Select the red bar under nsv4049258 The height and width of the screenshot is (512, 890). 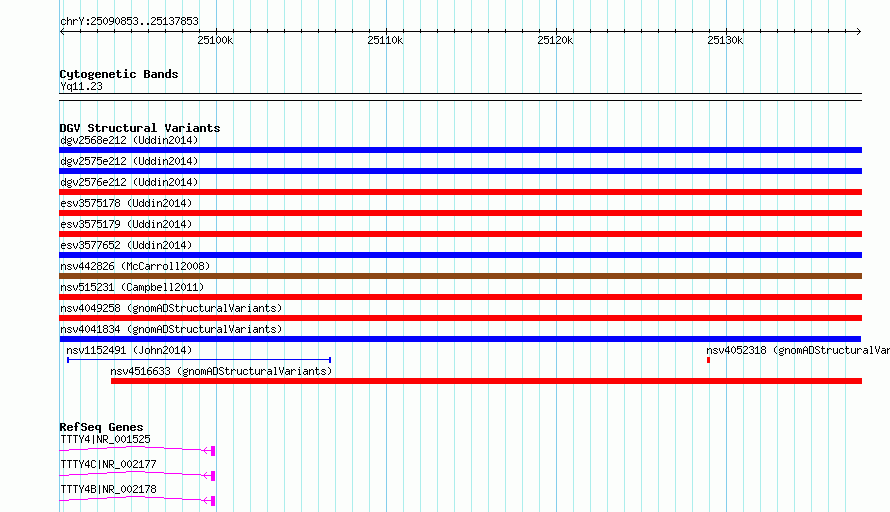pos(460,318)
